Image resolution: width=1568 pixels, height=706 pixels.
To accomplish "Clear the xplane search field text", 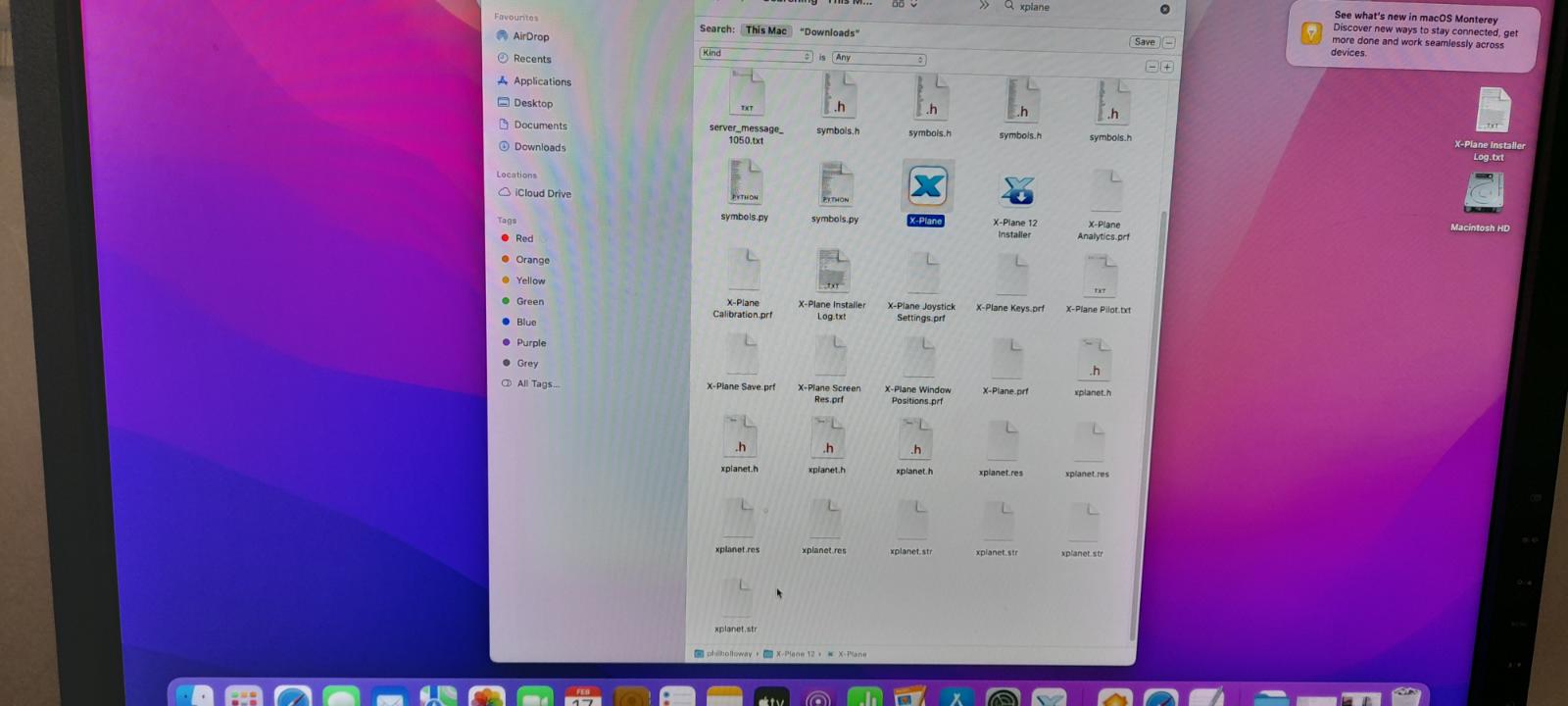I will (1164, 9).
